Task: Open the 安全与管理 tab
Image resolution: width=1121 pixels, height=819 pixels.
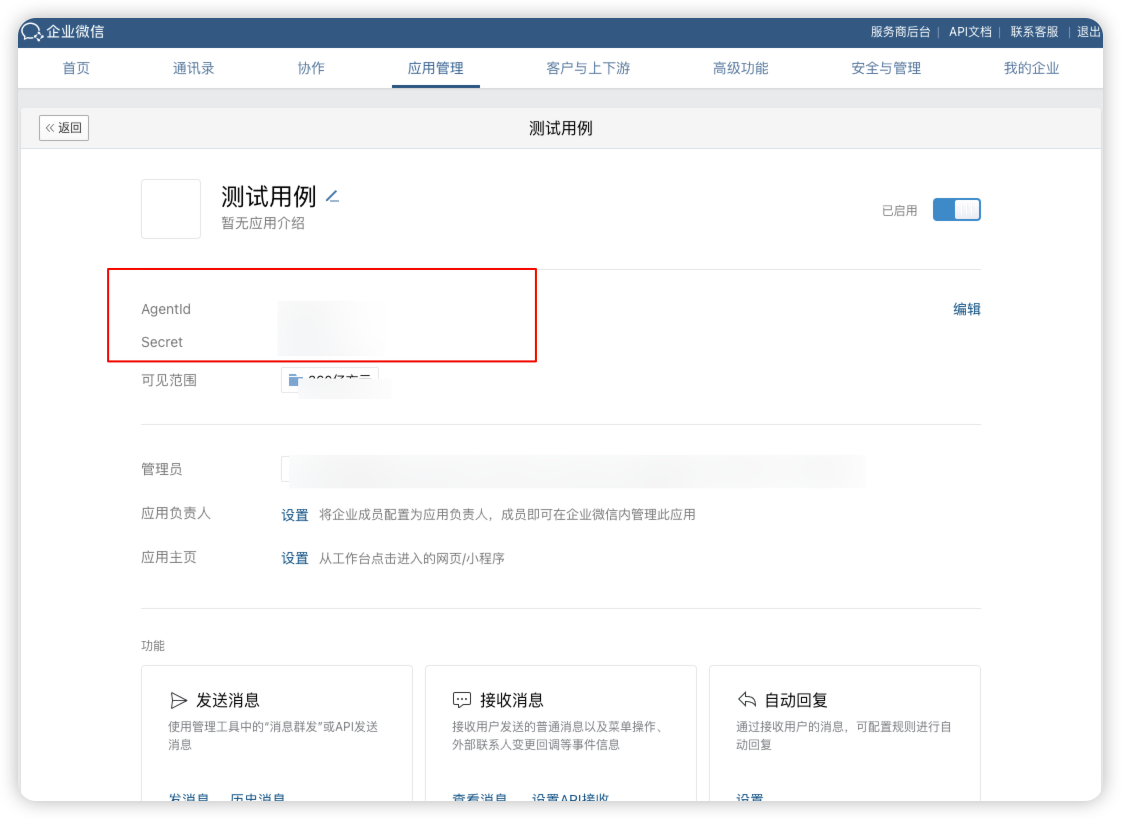Action: pos(885,68)
